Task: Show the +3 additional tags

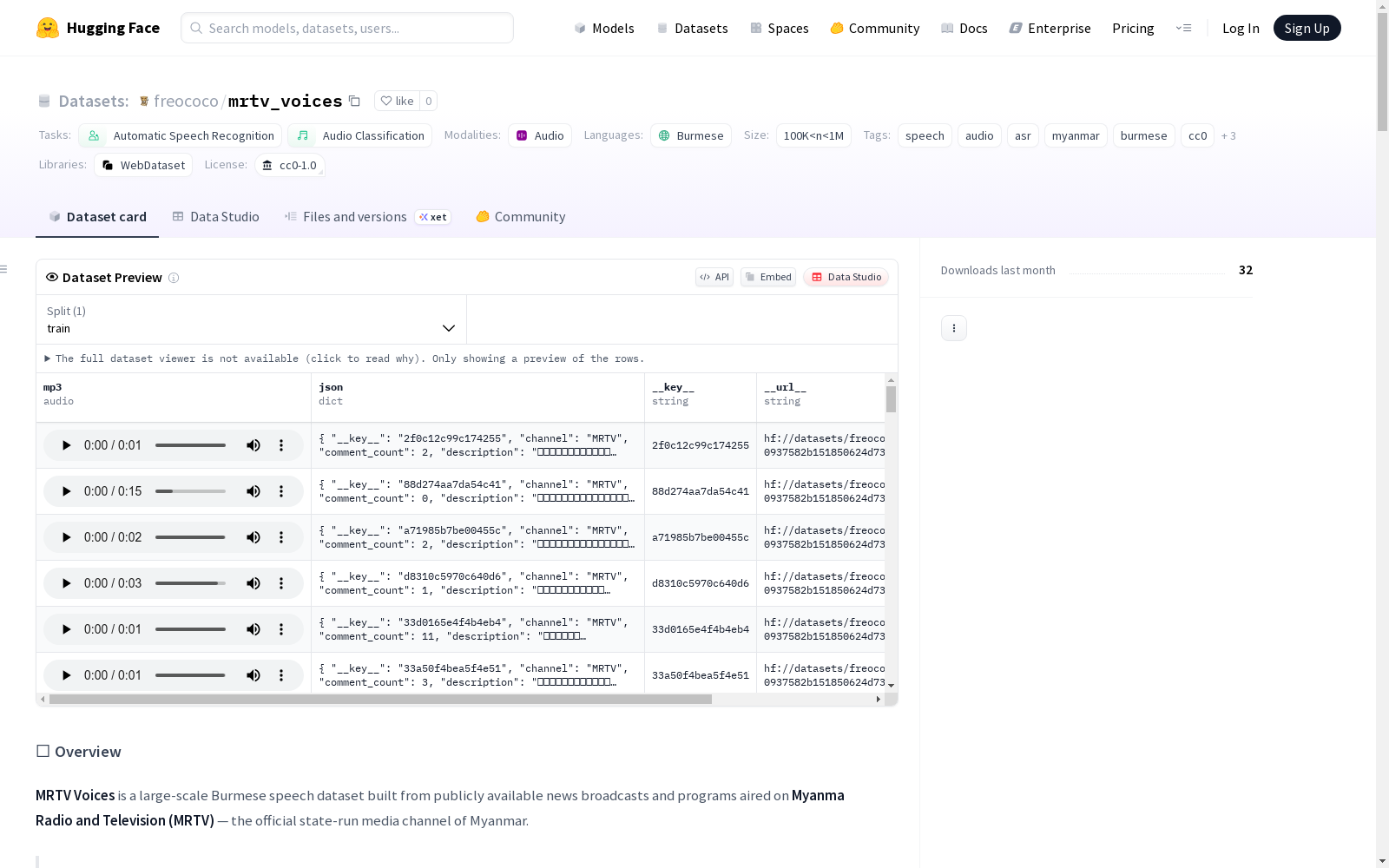Action: (1228, 135)
